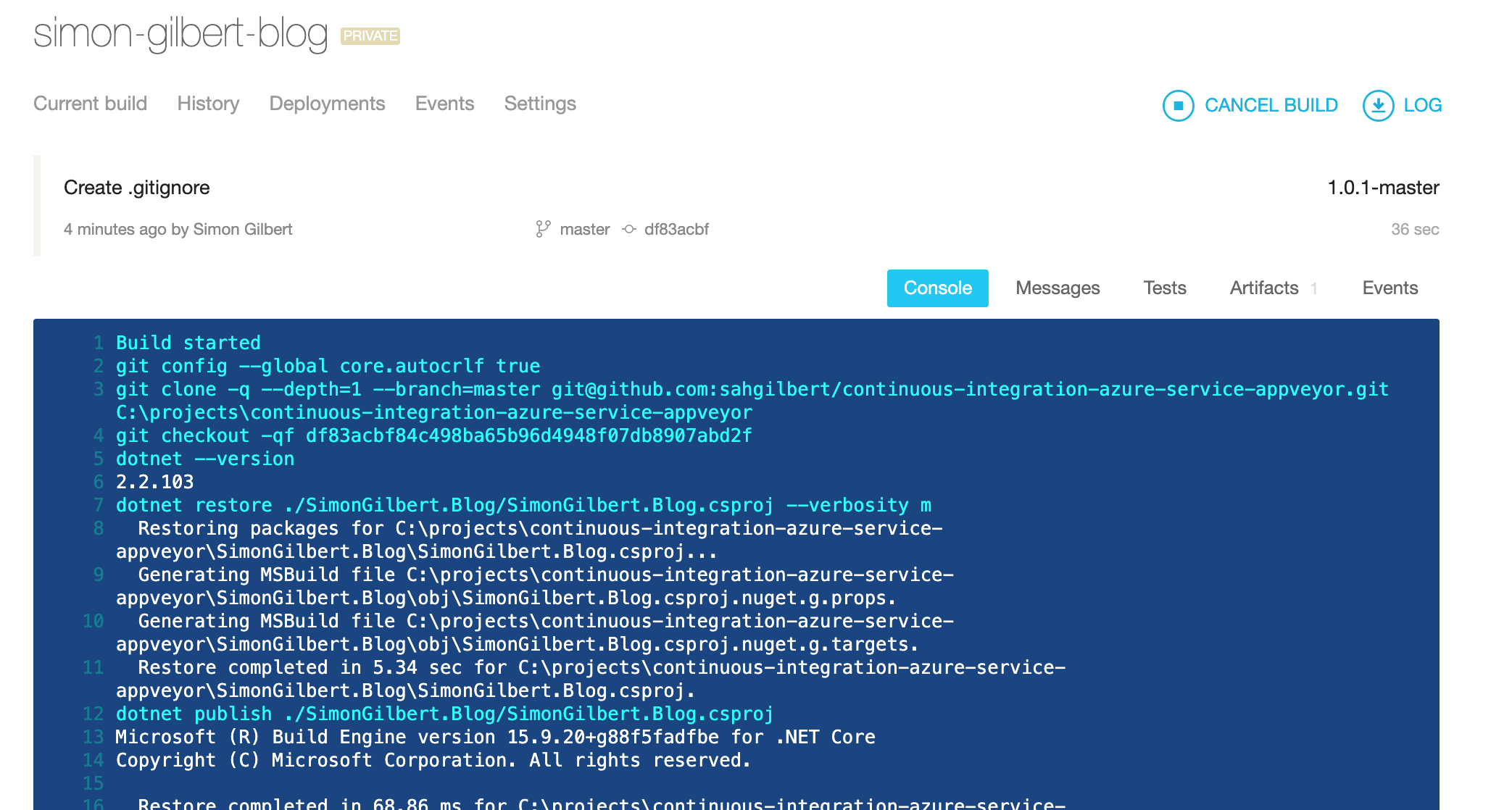
Task: Select the Console tab
Action: tap(937, 288)
